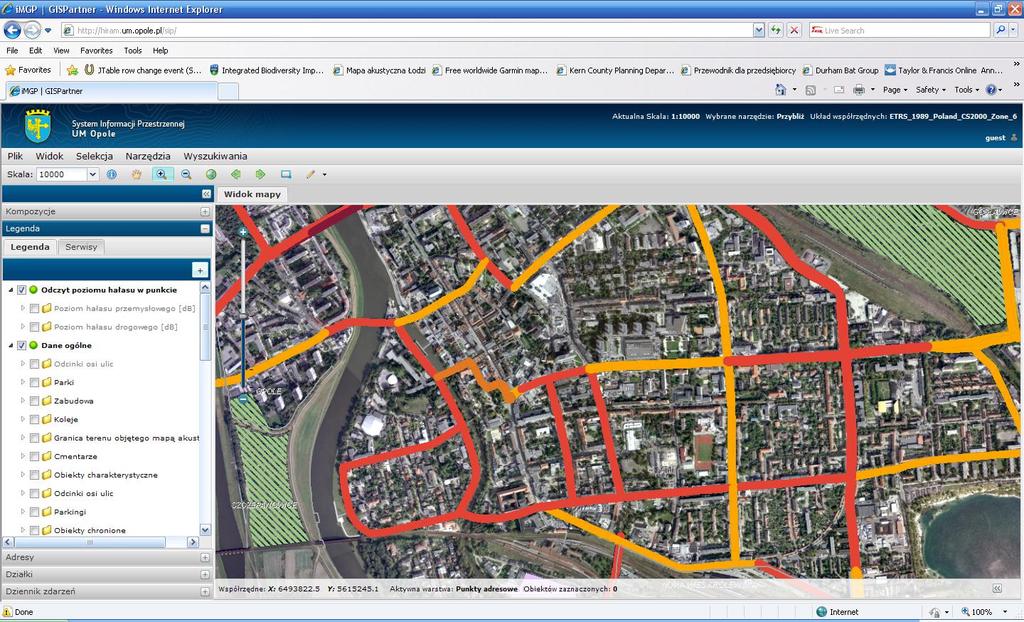
Task: Click zoom-in plus on map slider
Action: [243, 232]
